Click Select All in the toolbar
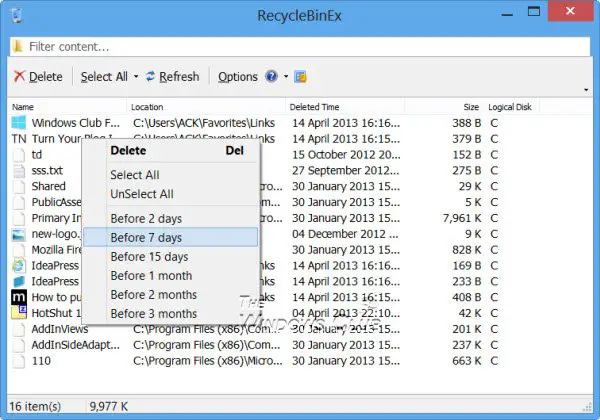 (x=104, y=77)
